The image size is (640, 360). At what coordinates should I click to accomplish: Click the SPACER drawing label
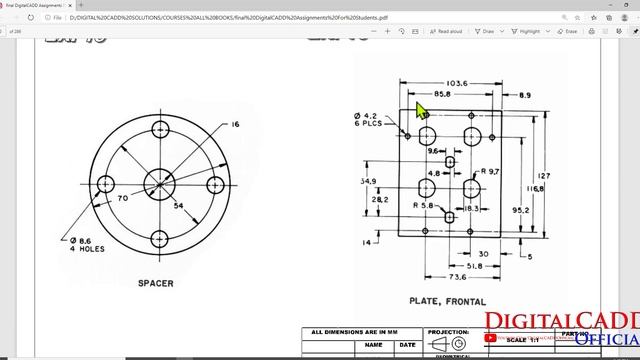(156, 283)
